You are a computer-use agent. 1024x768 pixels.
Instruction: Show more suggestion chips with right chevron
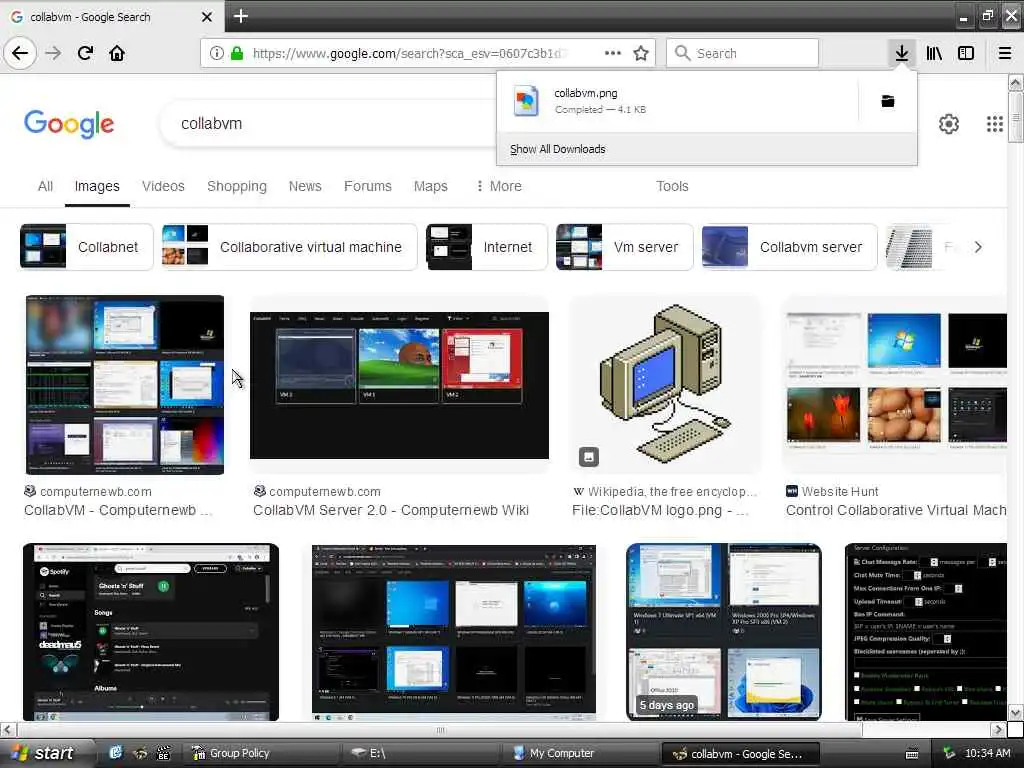click(978, 247)
